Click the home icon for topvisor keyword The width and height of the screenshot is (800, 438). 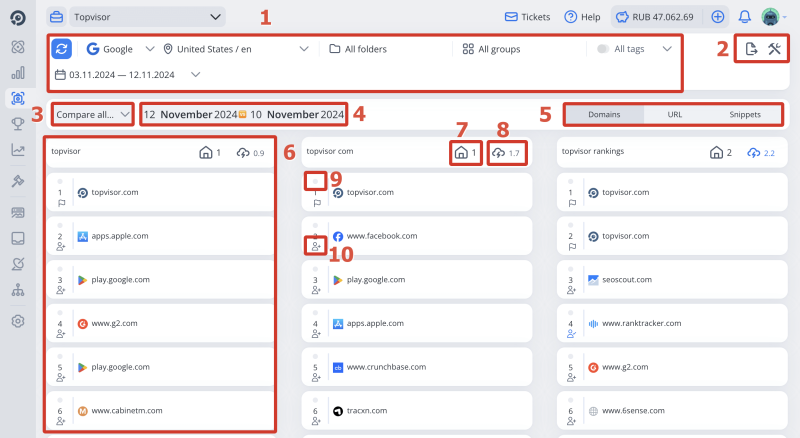206,153
